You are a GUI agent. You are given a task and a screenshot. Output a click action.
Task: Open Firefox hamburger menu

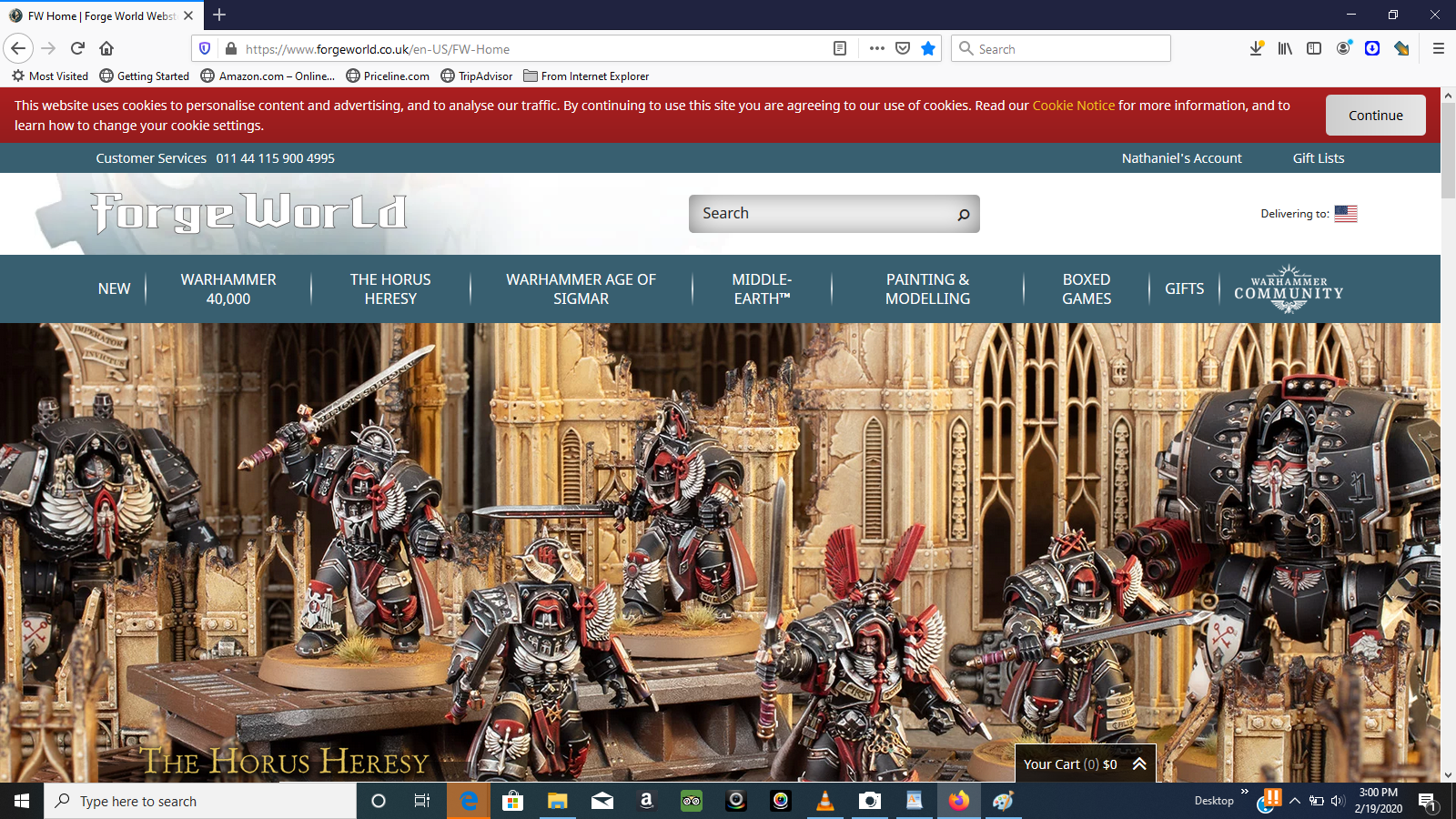[1439, 48]
